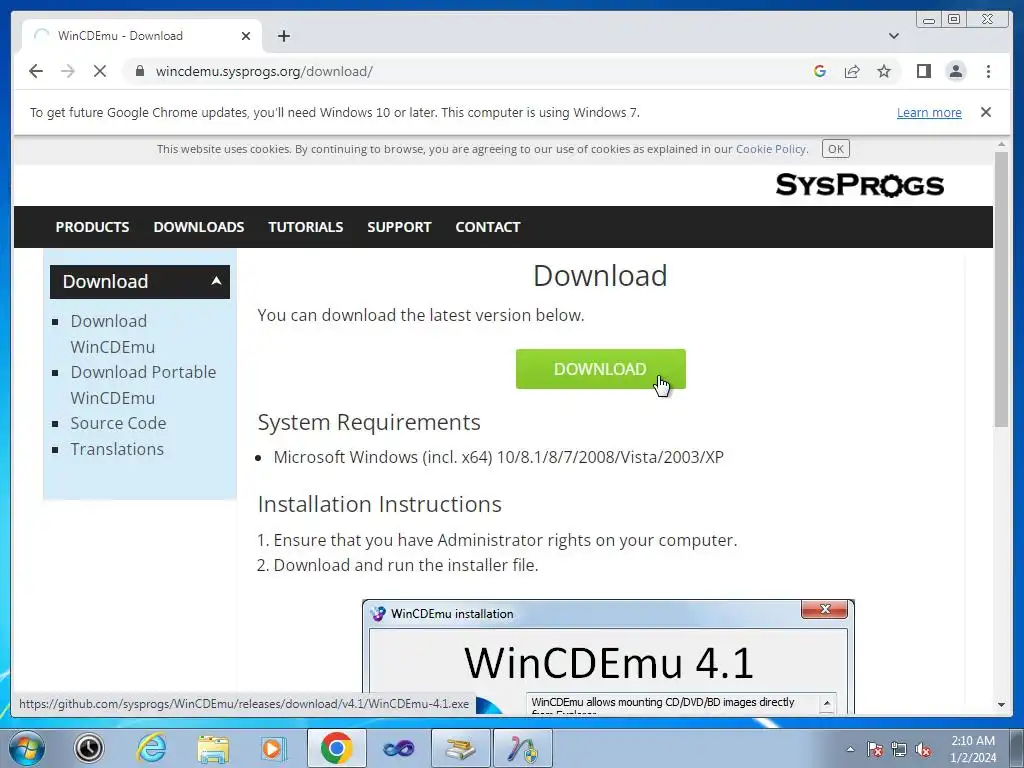Open Windows Media Player in taskbar
1024x768 pixels.
(274, 748)
